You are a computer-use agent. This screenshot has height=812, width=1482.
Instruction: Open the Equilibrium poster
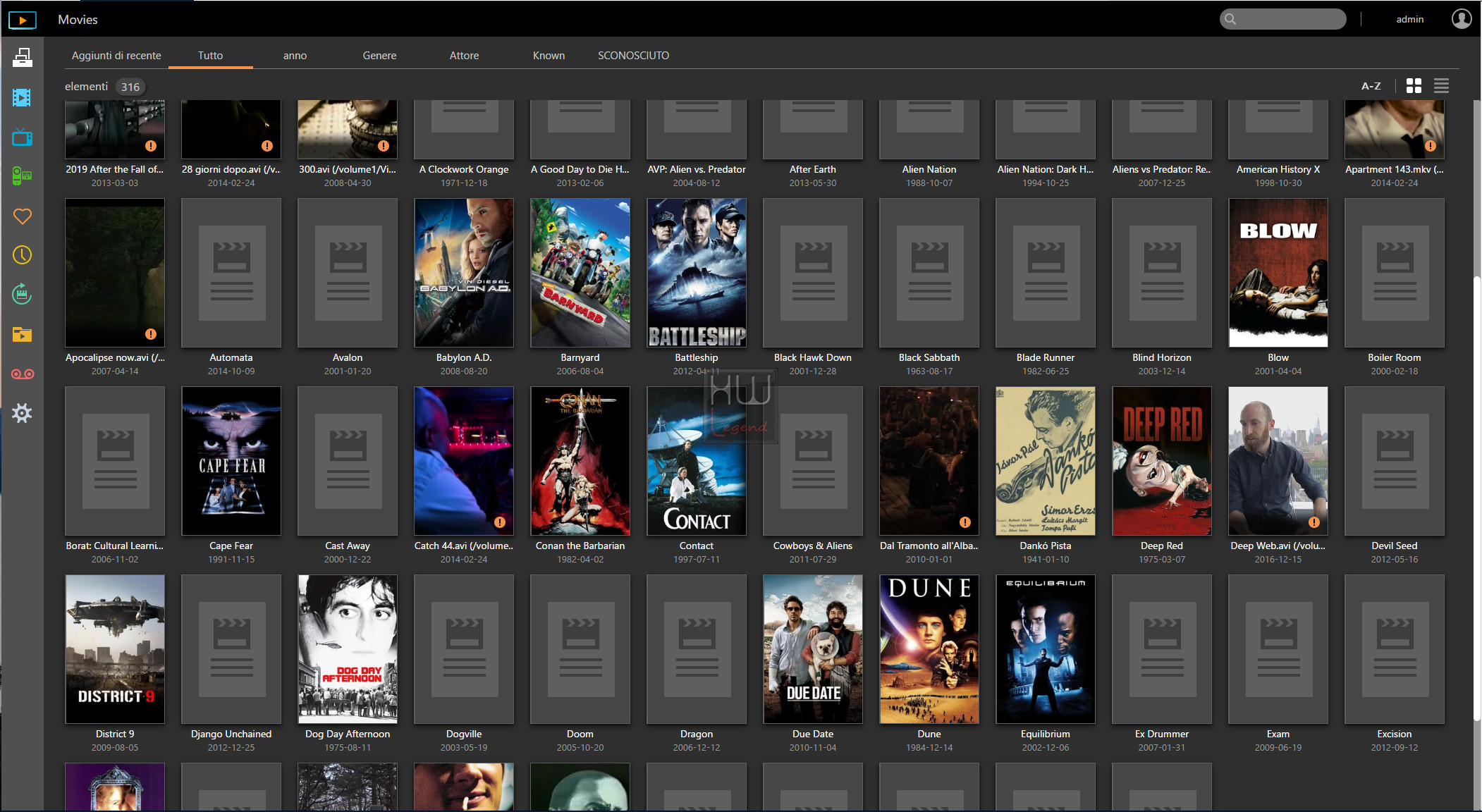(1046, 649)
